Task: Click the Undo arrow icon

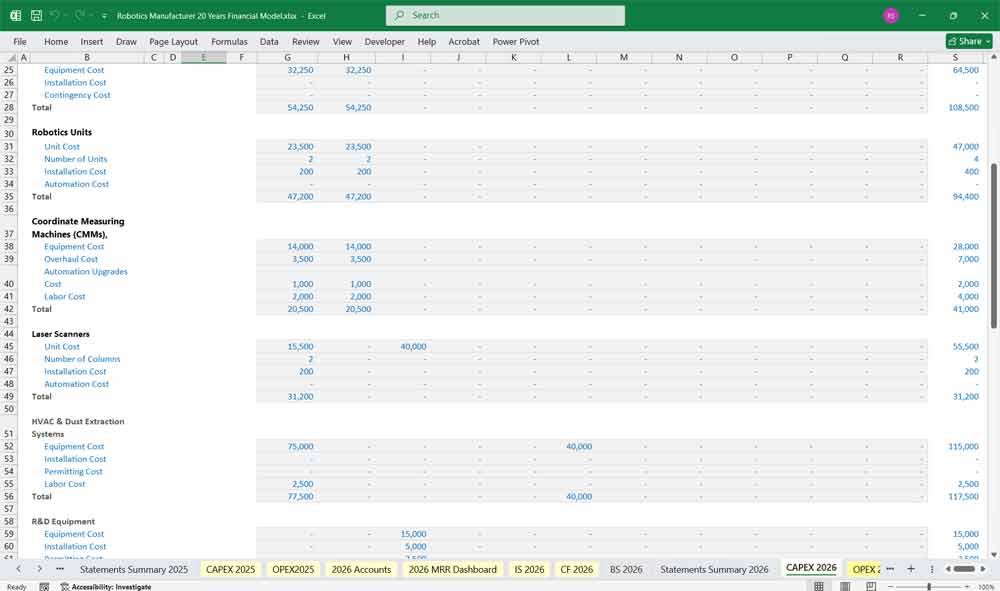Action: 55,16
